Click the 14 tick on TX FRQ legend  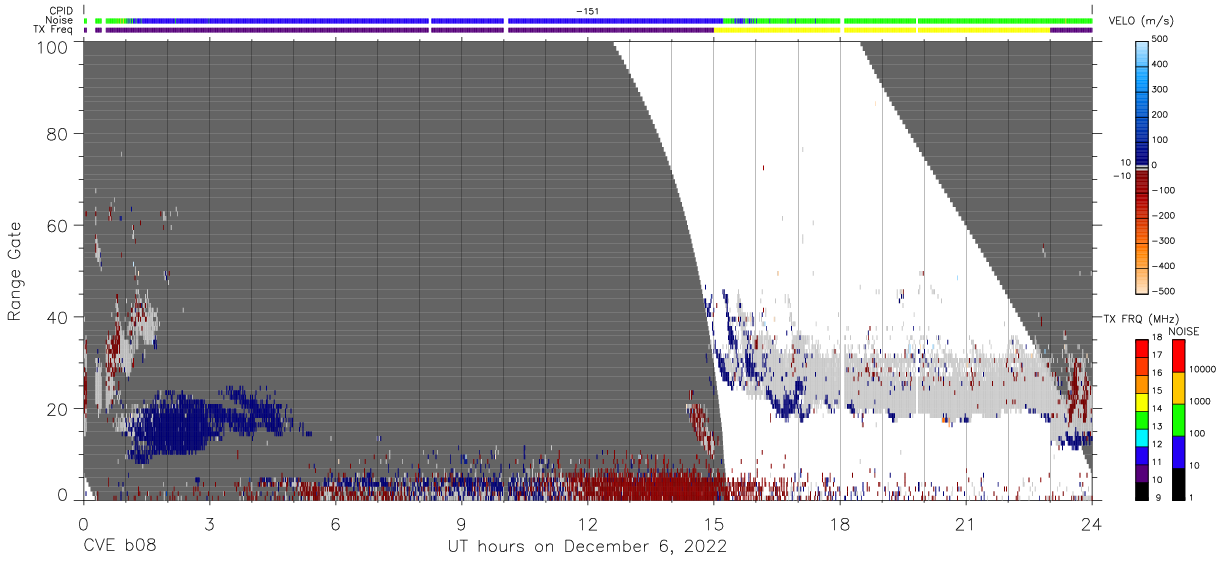coord(1157,408)
